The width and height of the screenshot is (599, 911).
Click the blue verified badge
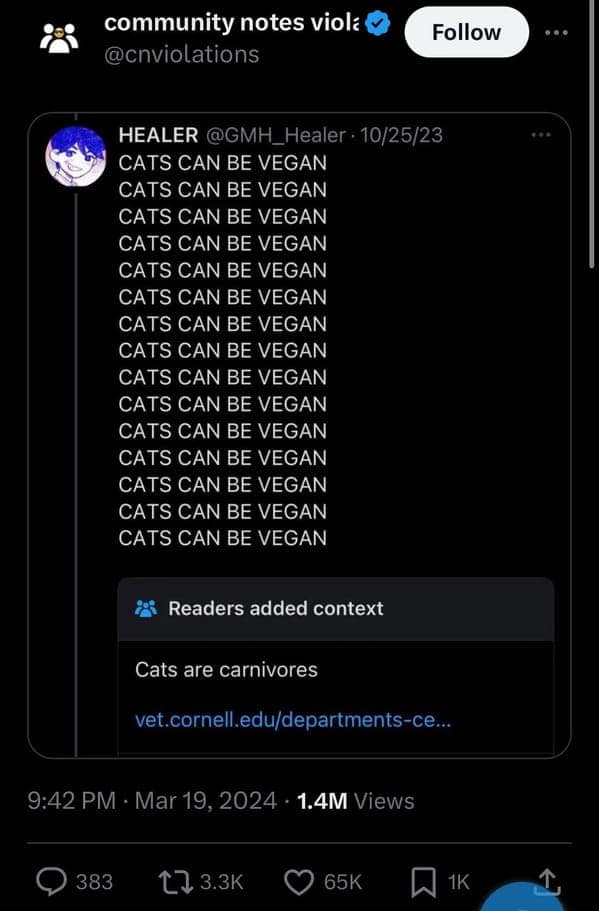coord(376,22)
